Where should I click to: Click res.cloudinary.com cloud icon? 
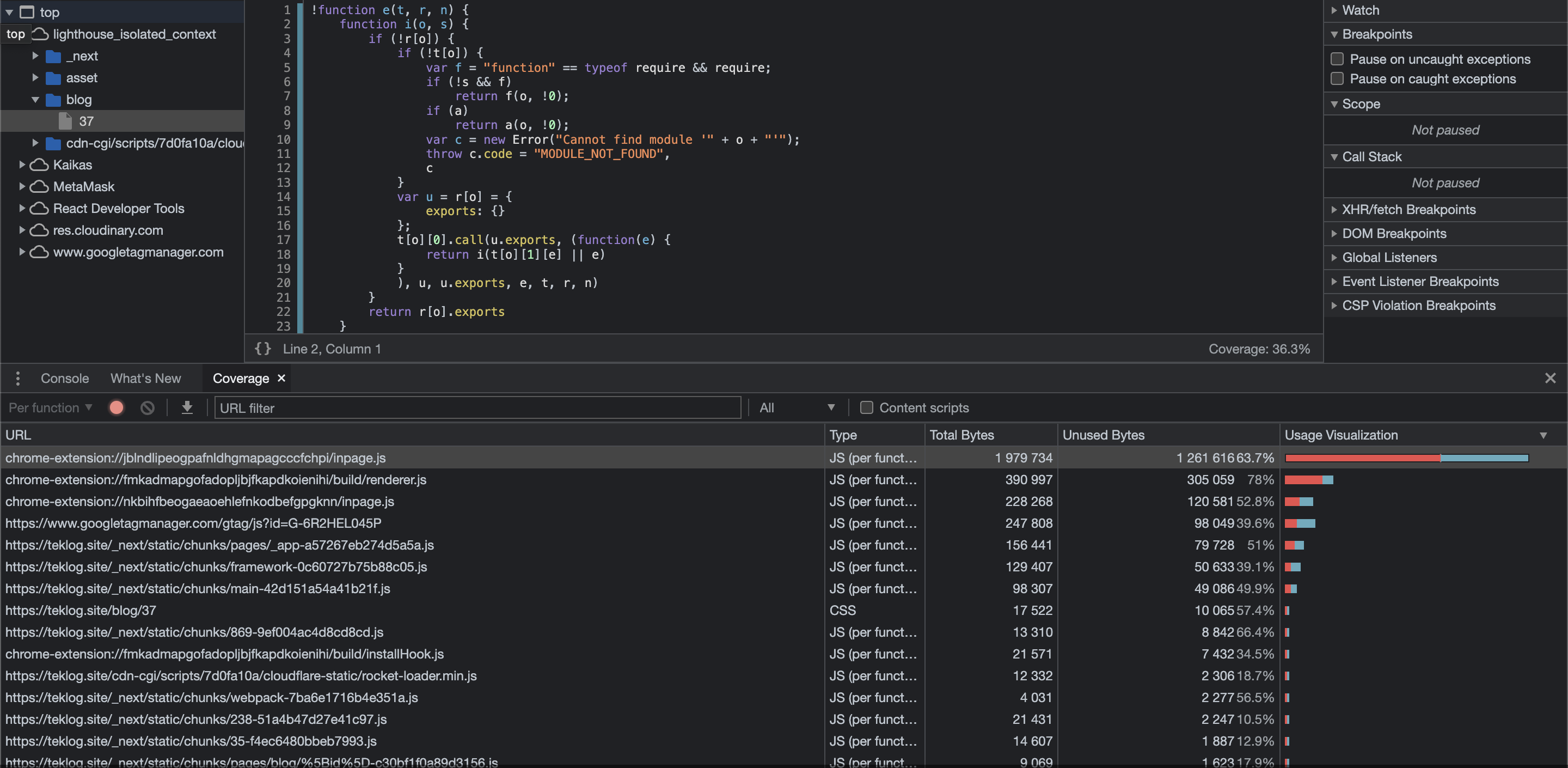point(39,230)
